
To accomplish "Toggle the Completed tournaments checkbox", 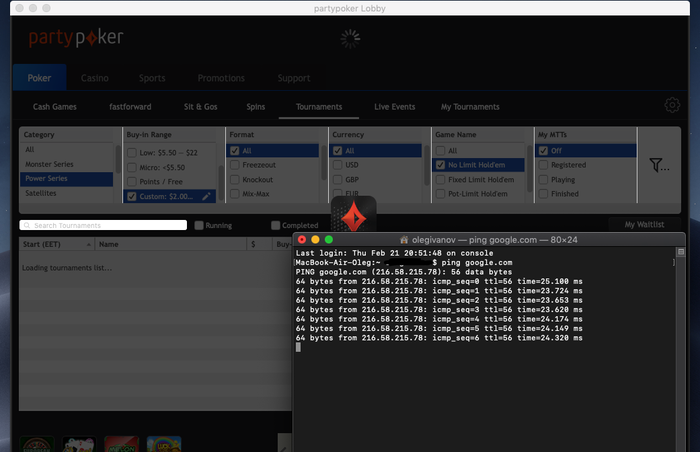I will click(x=275, y=225).
